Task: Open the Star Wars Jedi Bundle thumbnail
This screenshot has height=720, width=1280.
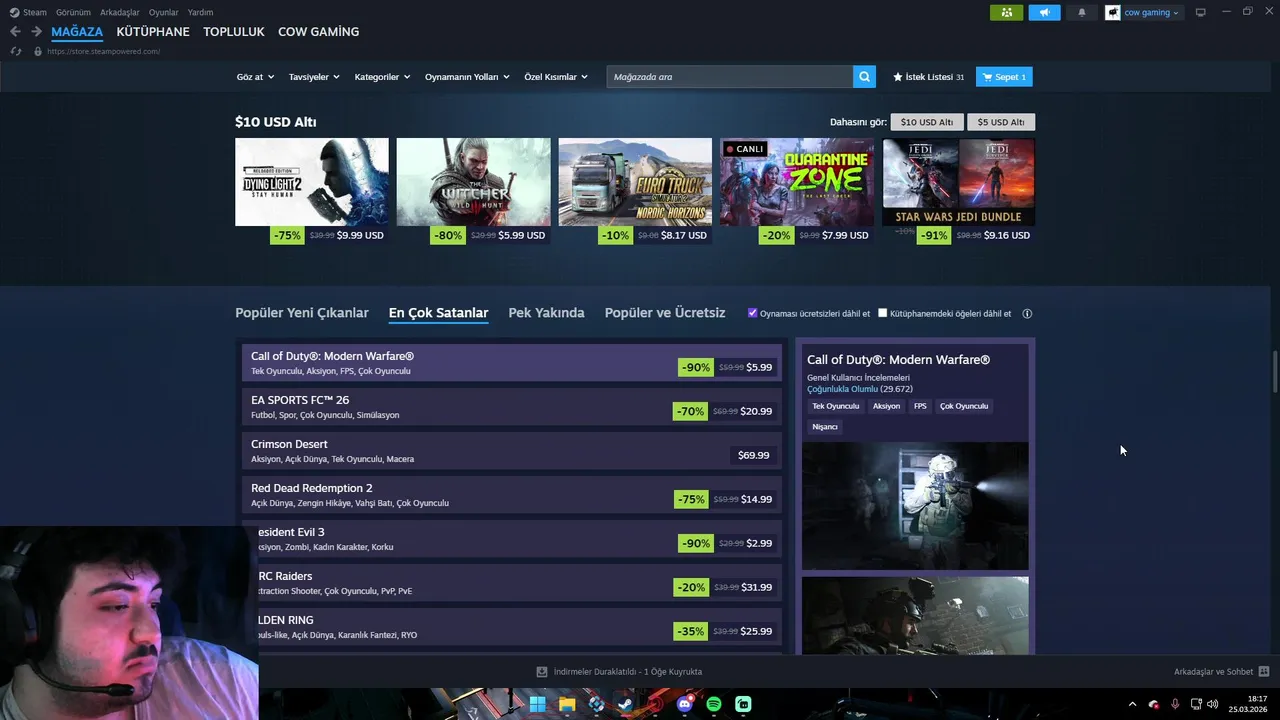Action: (x=958, y=182)
